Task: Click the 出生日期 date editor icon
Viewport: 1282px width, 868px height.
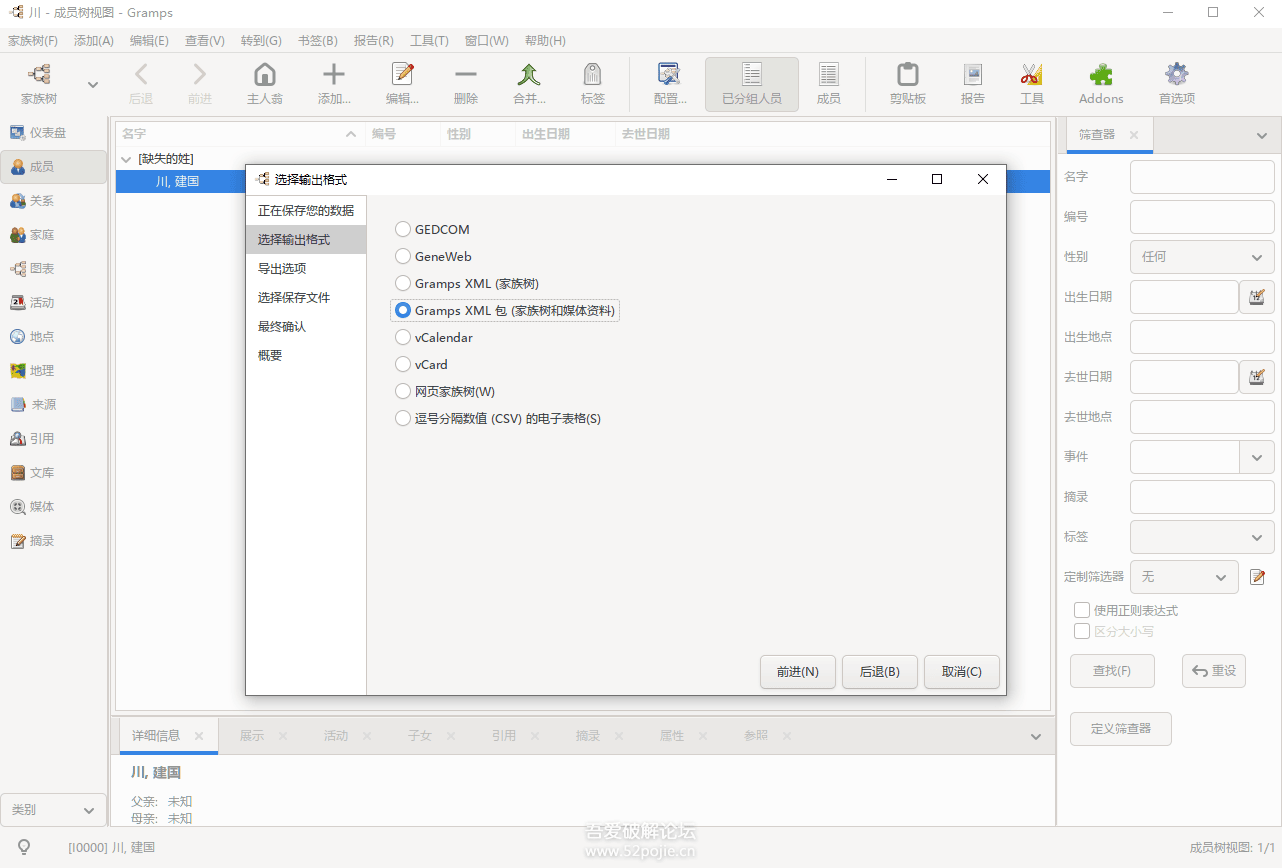Action: point(1256,297)
